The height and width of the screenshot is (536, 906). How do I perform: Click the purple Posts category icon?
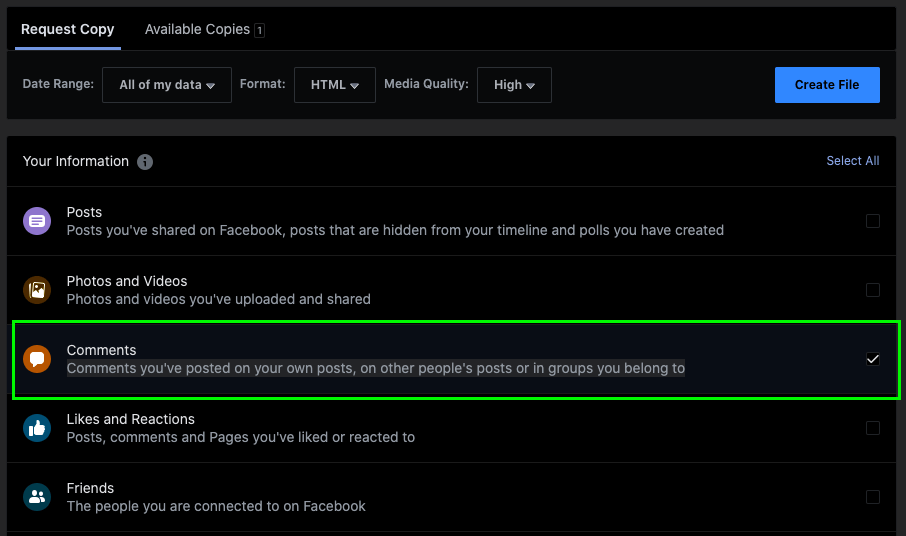tap(37, 221)
